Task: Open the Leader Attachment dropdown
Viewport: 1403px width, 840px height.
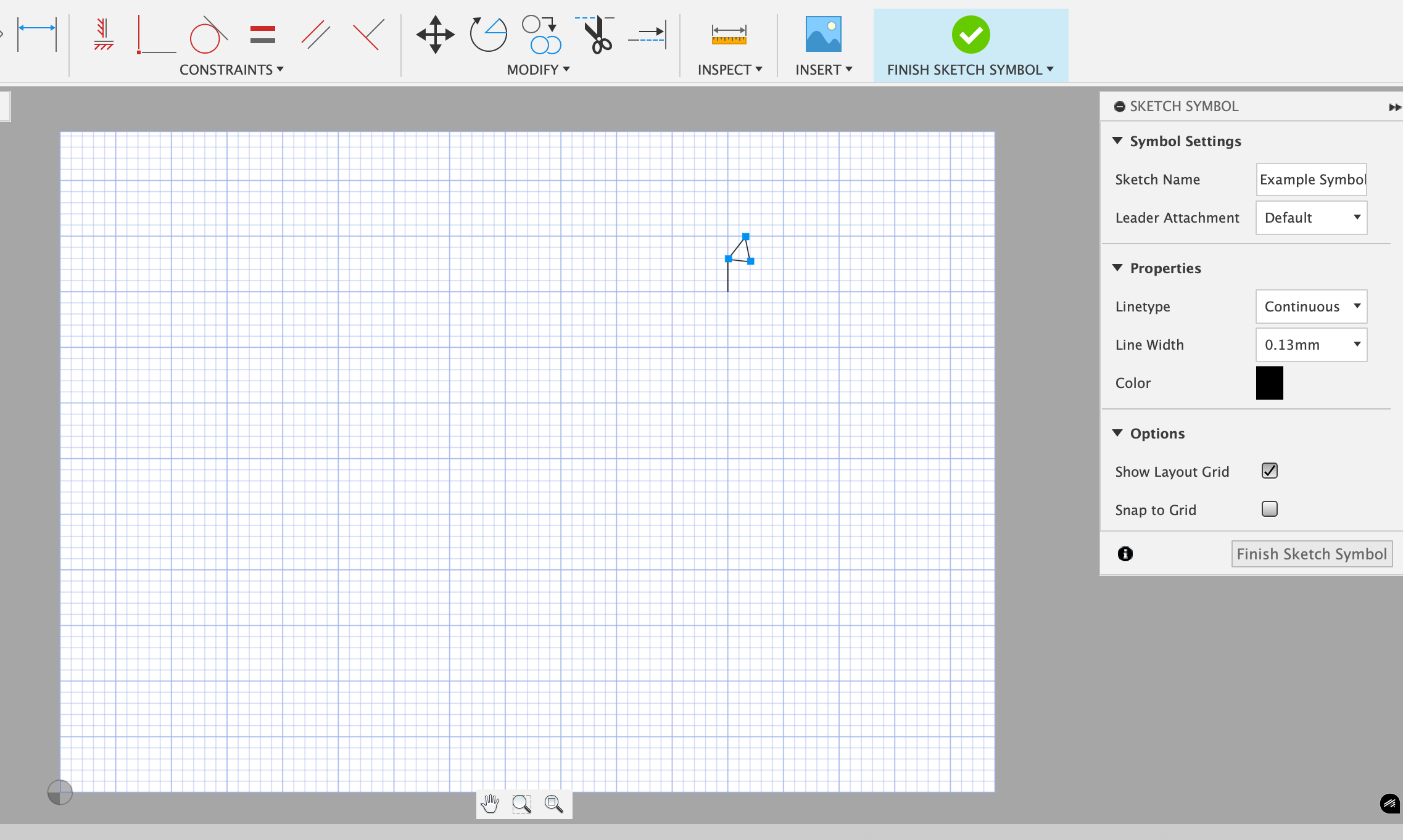Action: (1310, 218)
